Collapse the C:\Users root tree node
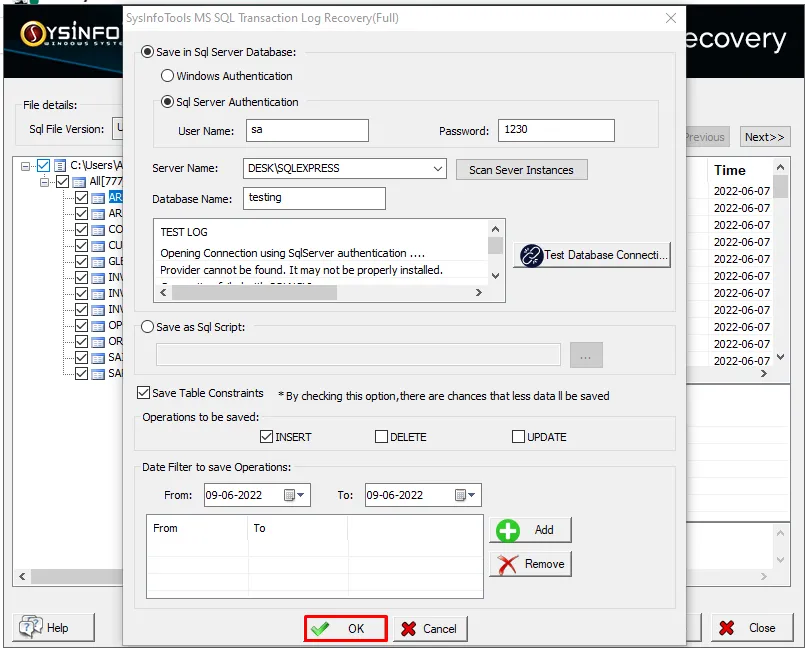 (27, 166)
